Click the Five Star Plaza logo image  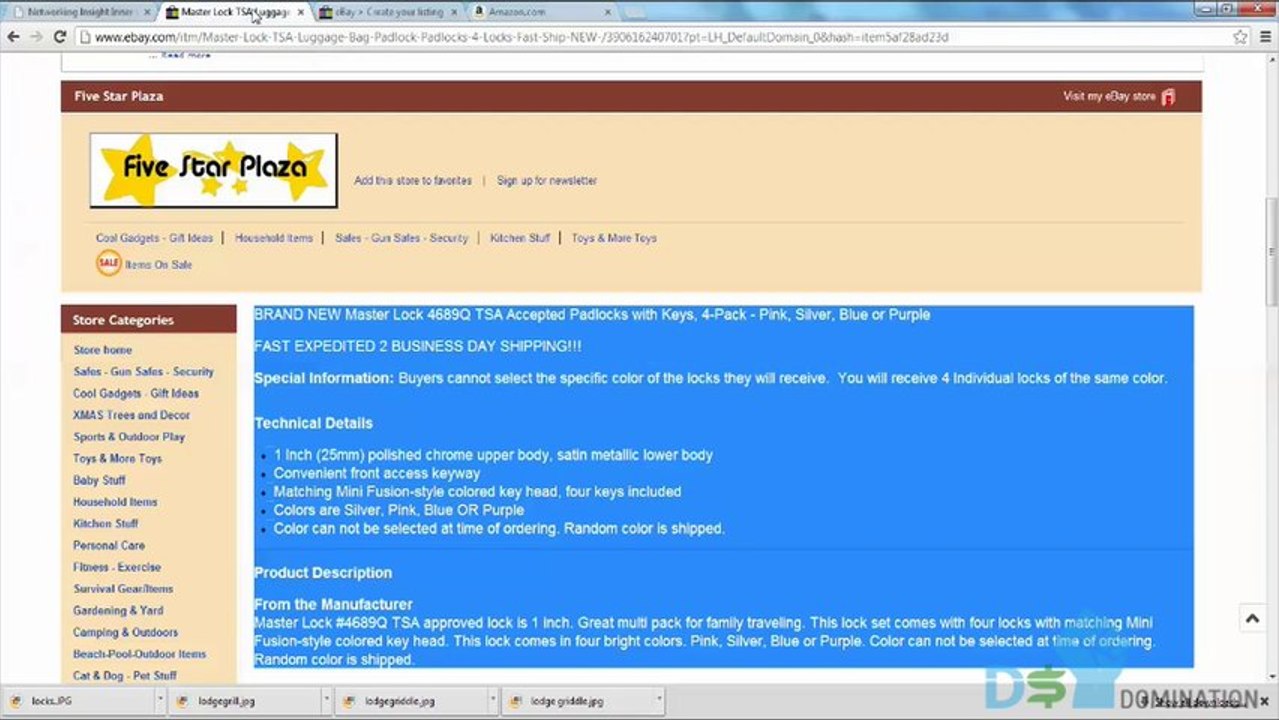214,170
